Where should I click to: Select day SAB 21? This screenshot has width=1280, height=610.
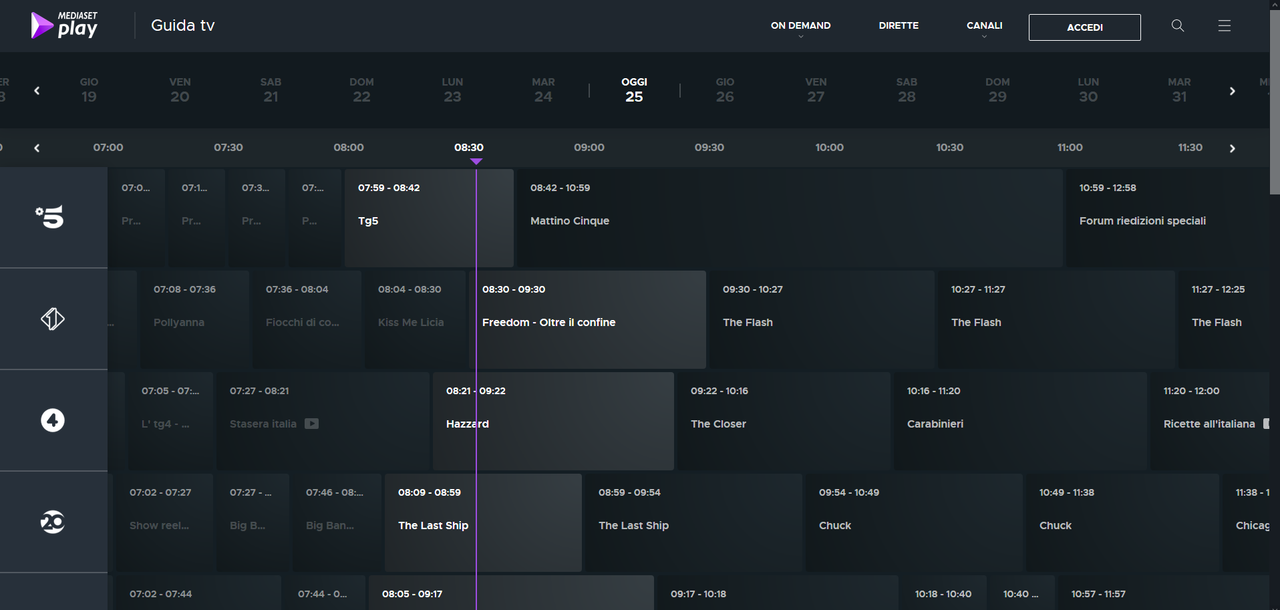point(271,90)
